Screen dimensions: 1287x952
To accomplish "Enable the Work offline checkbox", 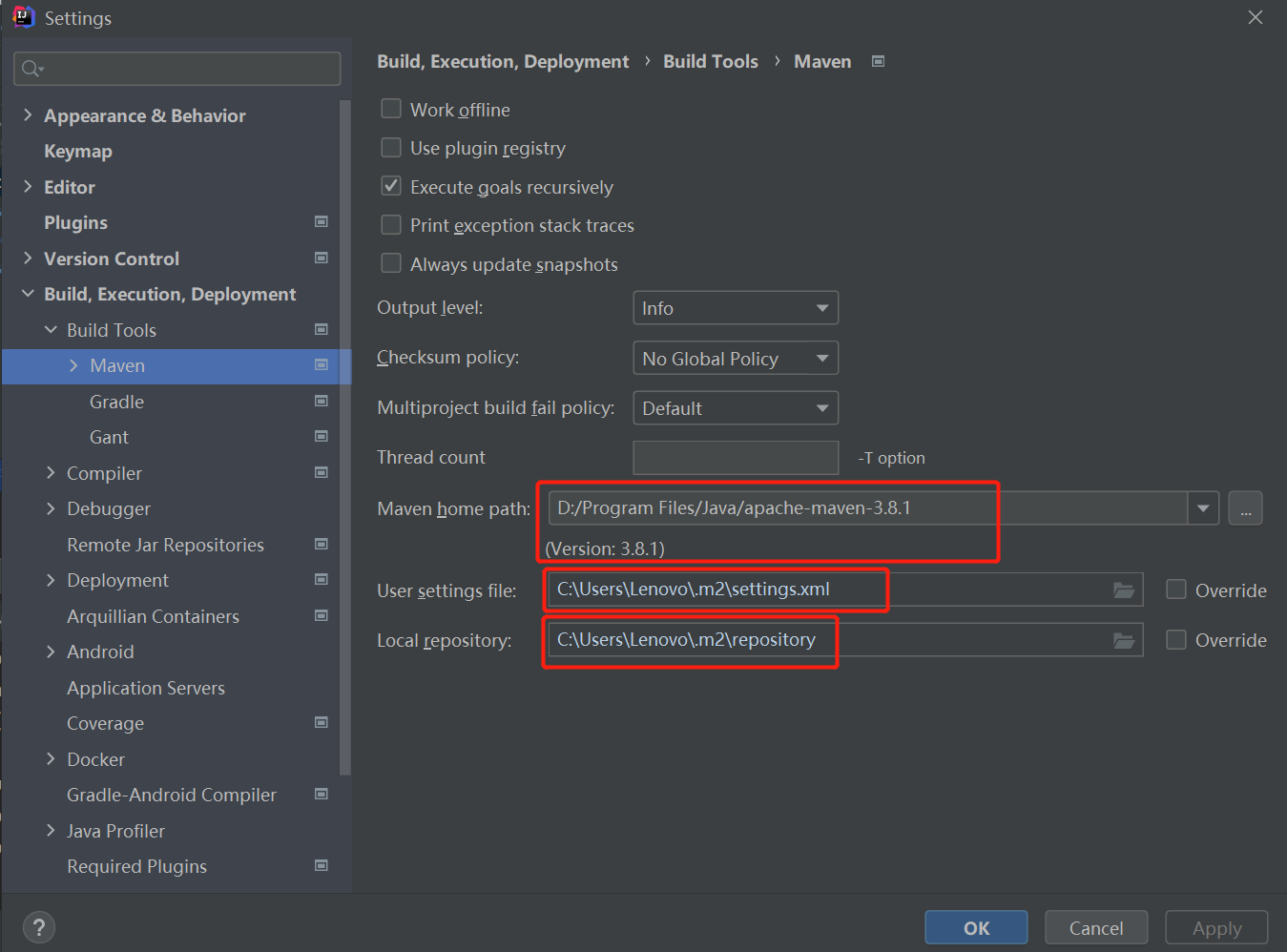I will (x=391, y=109).
